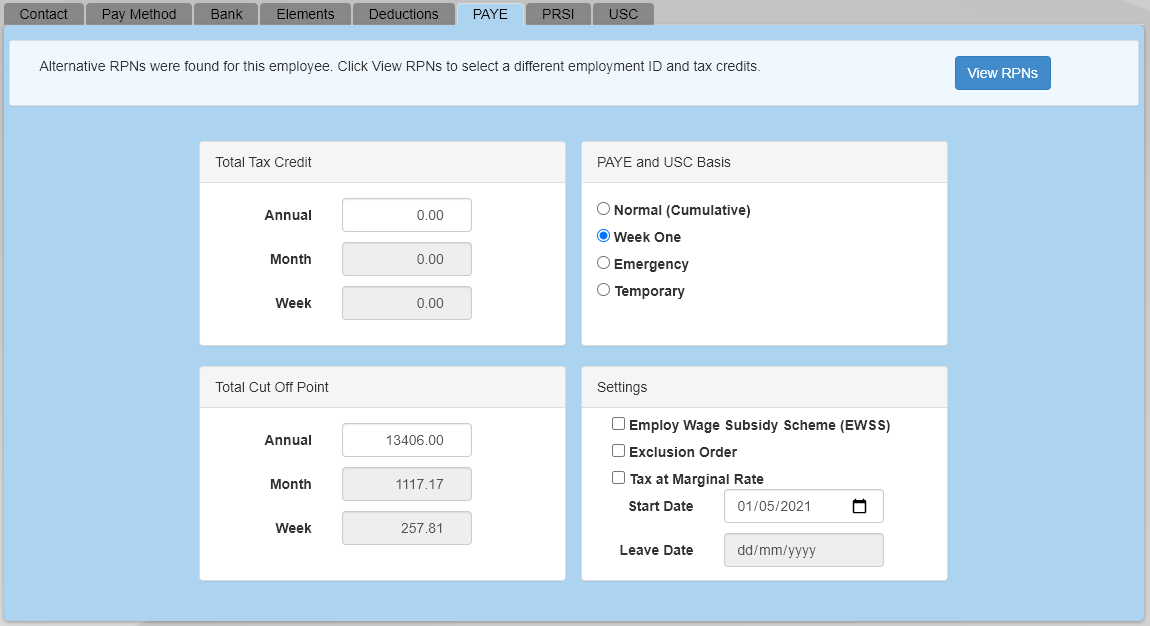The image size is (1150, 626).
Task: Tick the Exclusion Order checkbox
Action: (619, 452)
